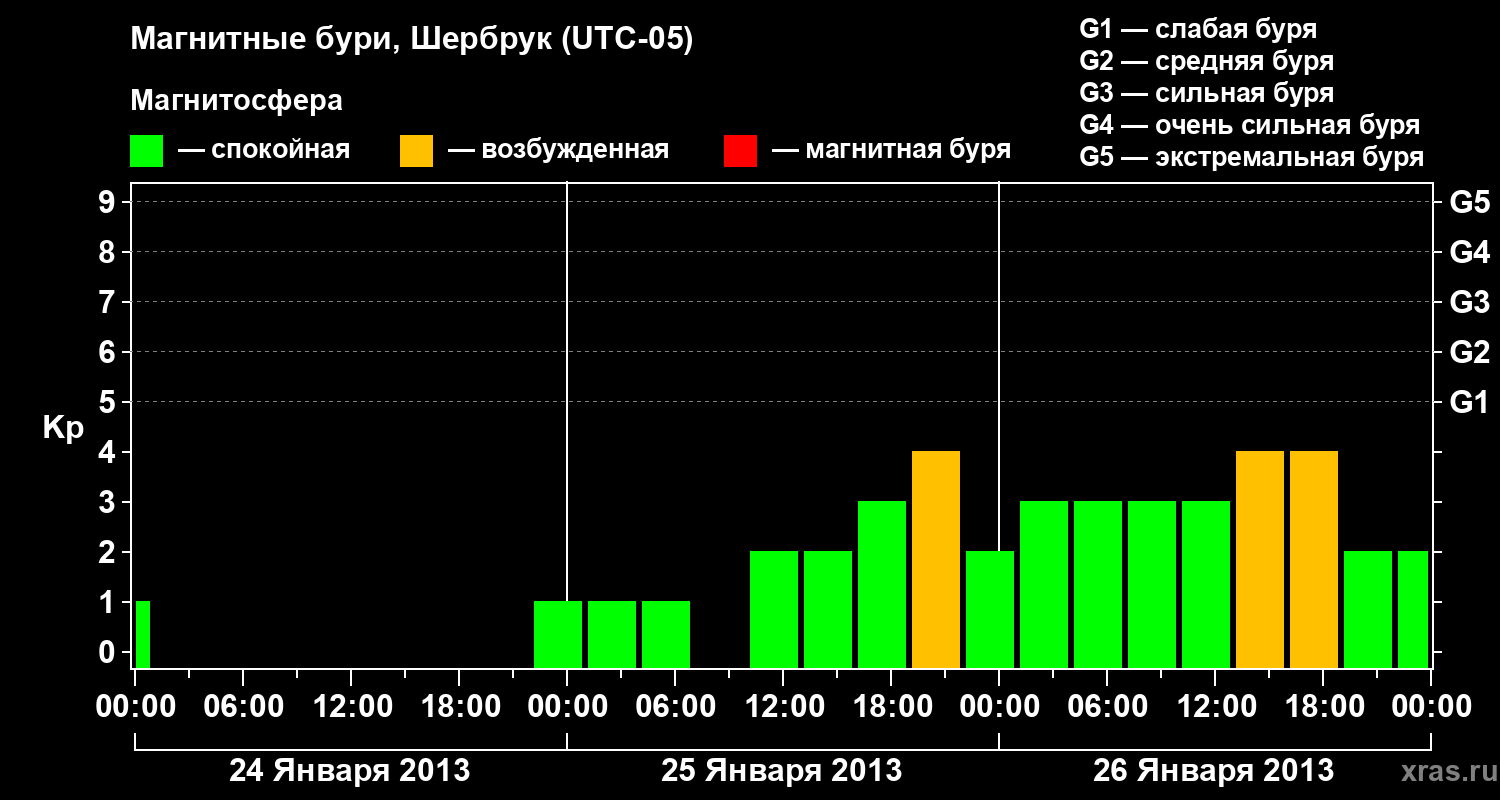Screen dimensions: 1500x800
Task: Click the last narrow green Kp 2 bar on 26 Января
Action: point(1413,609)
